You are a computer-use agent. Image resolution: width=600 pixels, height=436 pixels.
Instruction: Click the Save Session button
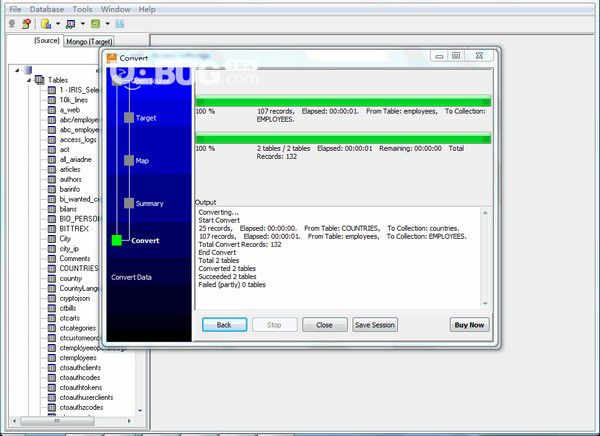pos(375,325)
